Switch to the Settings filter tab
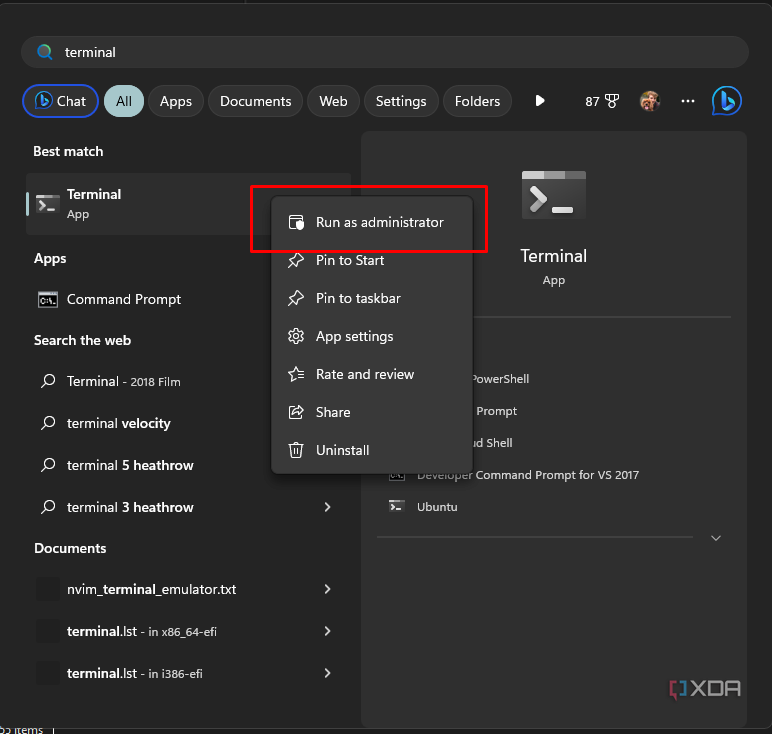 (401, 101)
